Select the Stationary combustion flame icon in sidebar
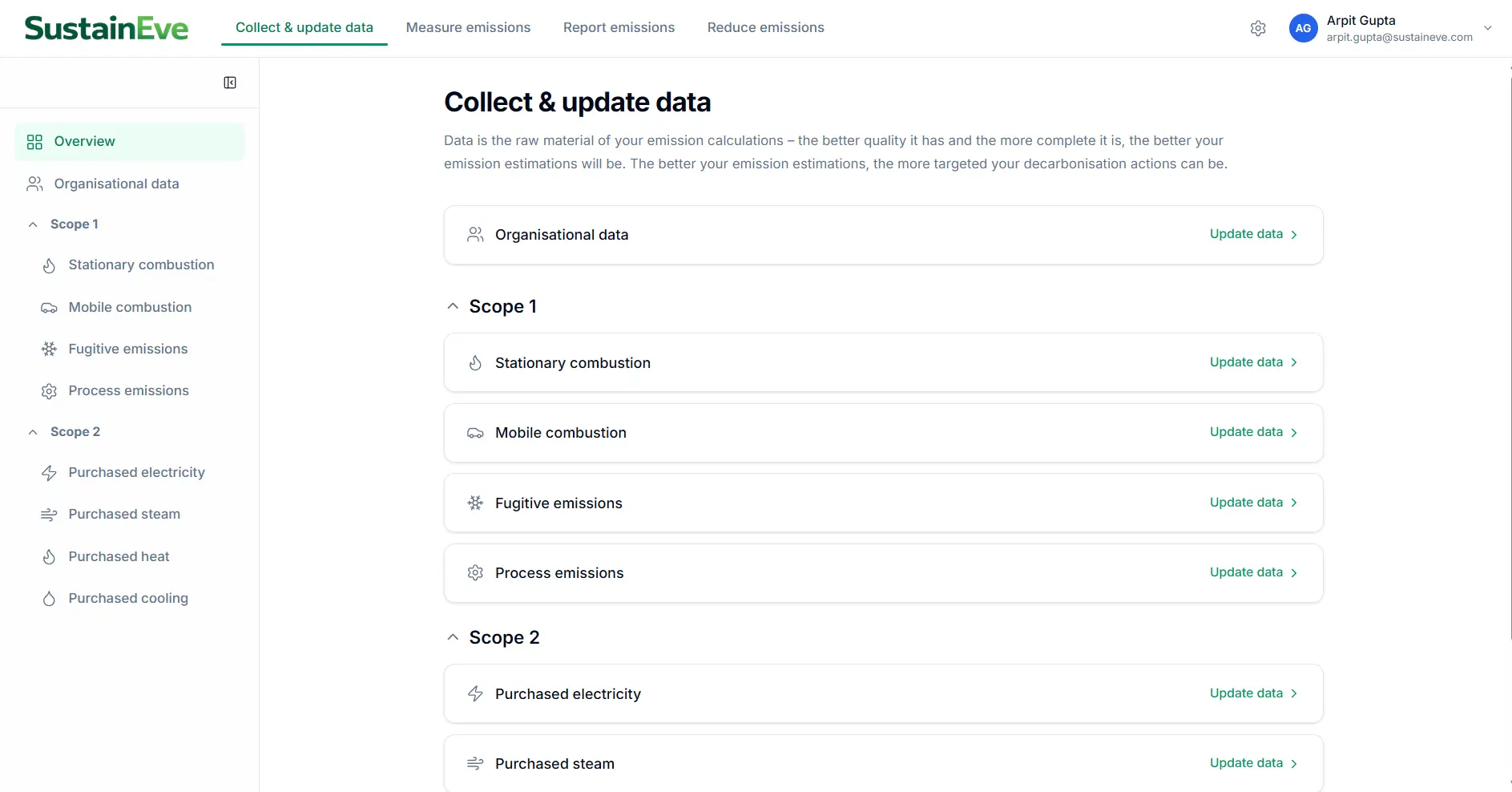Viewport: 1512px width, 792px height. click(x=49, y=265)
